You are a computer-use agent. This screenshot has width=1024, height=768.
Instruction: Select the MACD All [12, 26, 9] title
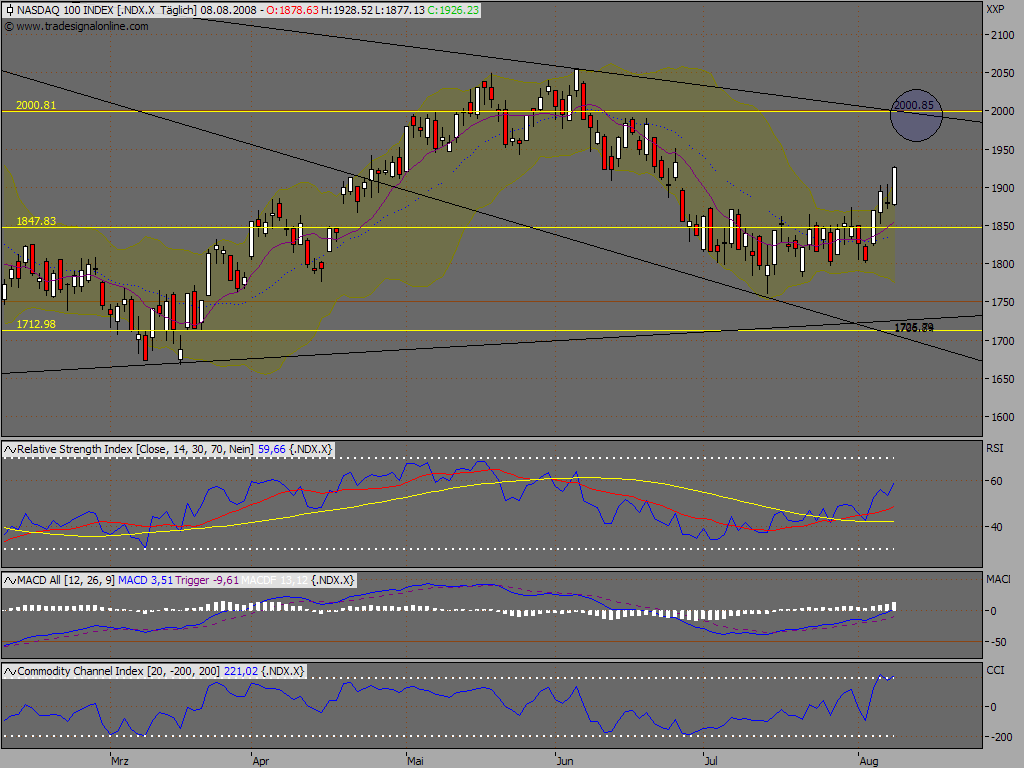[66, 580]
